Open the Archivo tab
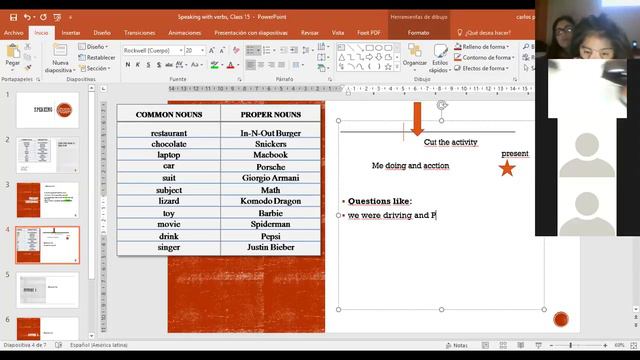Viewport: 640px width, 360px height. [14, 33]
